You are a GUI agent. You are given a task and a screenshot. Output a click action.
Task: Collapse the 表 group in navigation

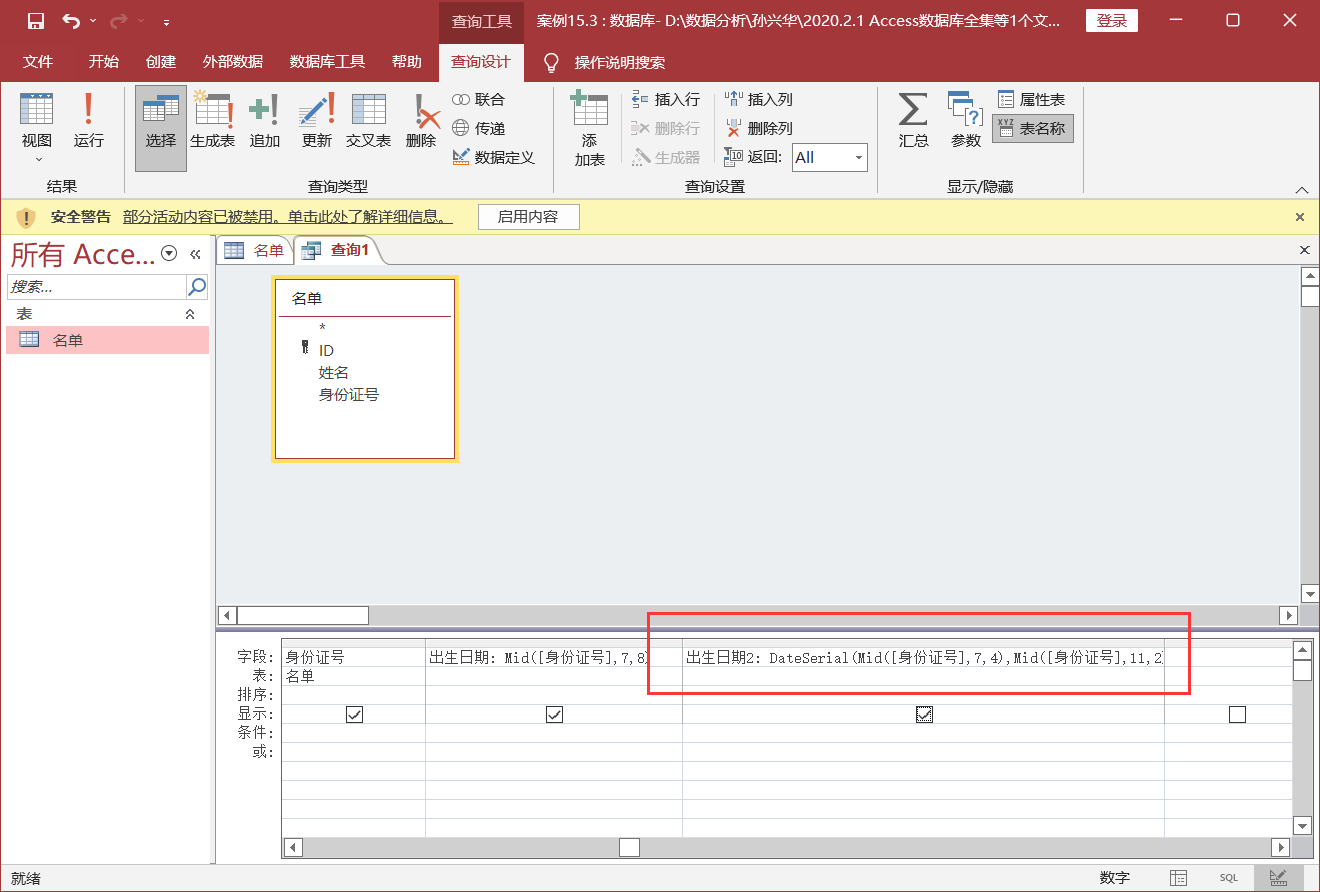[190, 314]
